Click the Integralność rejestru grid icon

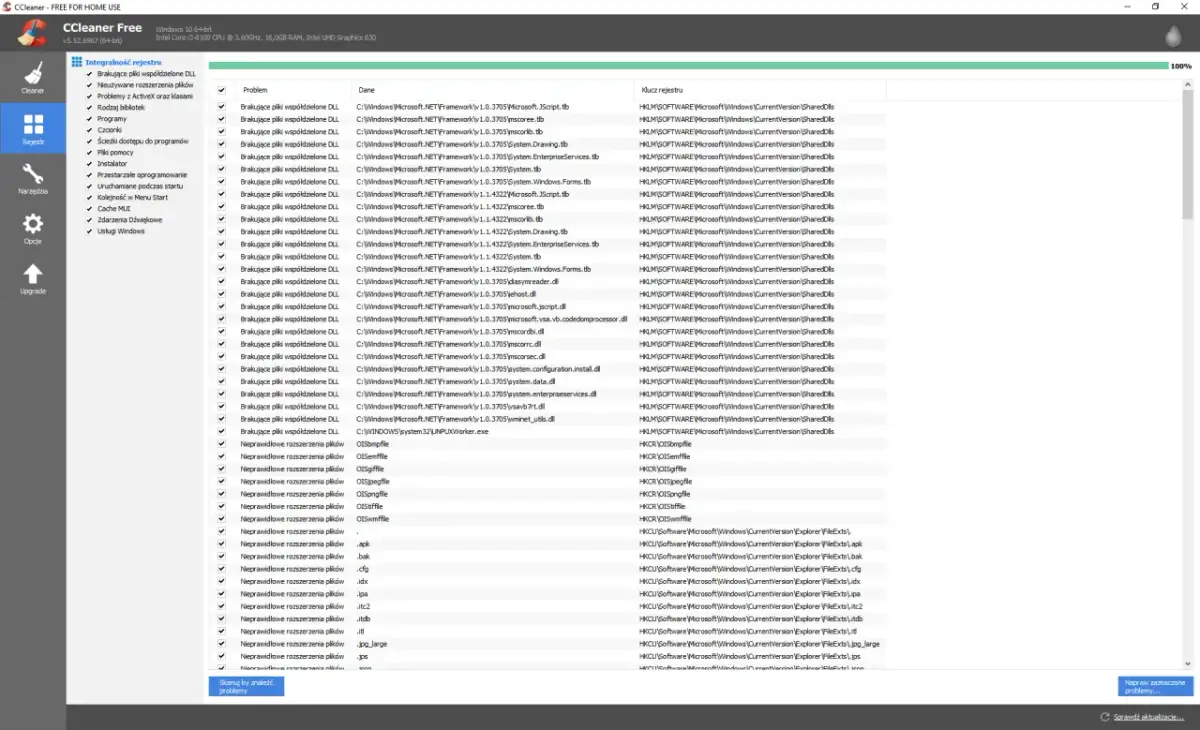coord(78,61)
